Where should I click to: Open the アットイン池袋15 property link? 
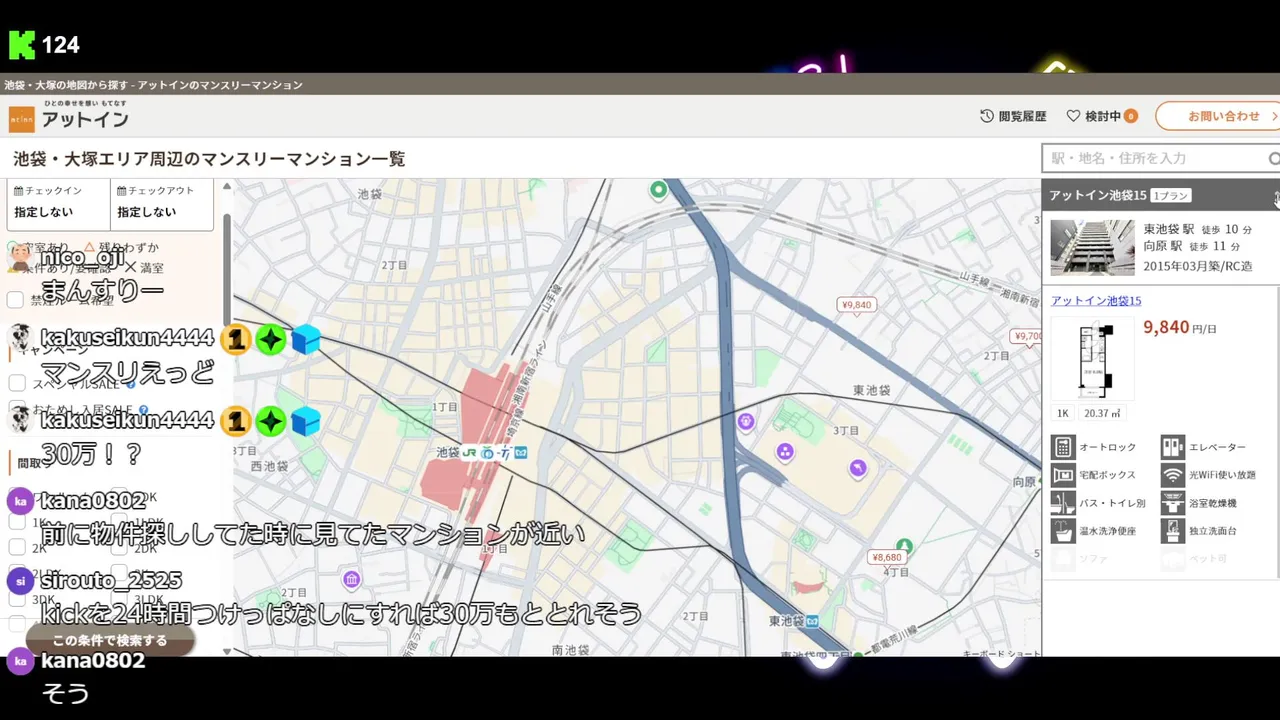point(1096,301)
